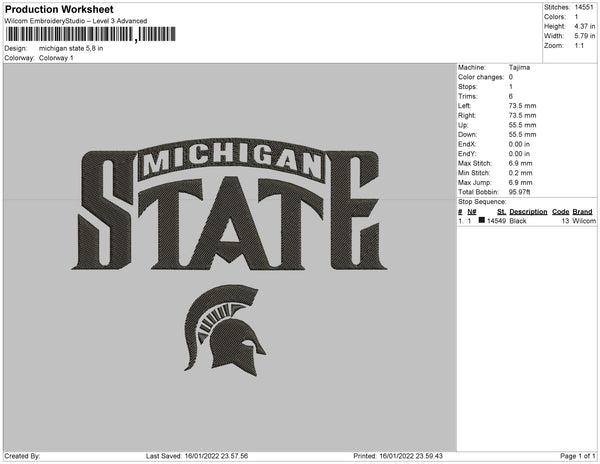Click the EndY value 0.00 in
The height and width of the screenshot is (464, 600).
519,154
